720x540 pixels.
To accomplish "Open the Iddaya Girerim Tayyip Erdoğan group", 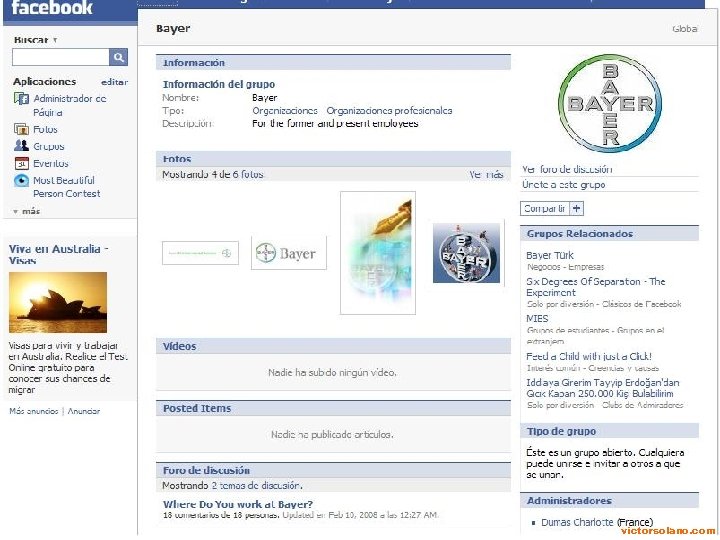I will coord(602,388).
